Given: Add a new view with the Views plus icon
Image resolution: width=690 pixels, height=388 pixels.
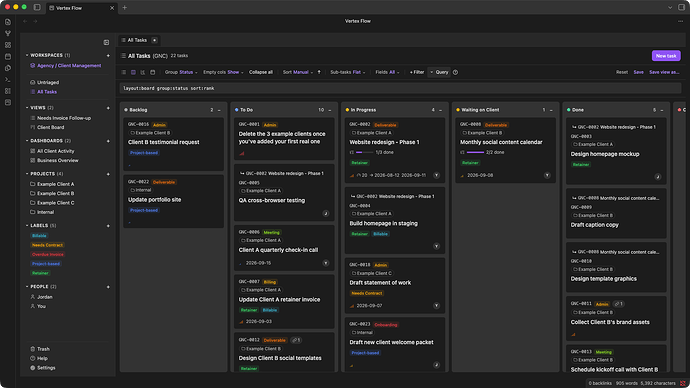Looking at the screenshot, I should (x=108, y=108).
